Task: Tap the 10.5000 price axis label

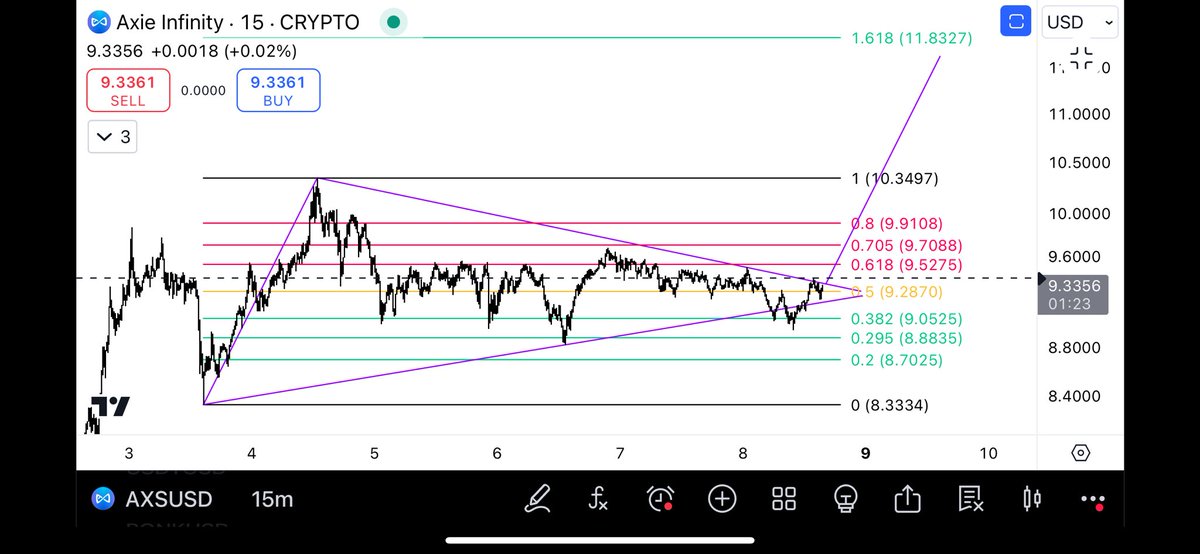Action: 1078,163
